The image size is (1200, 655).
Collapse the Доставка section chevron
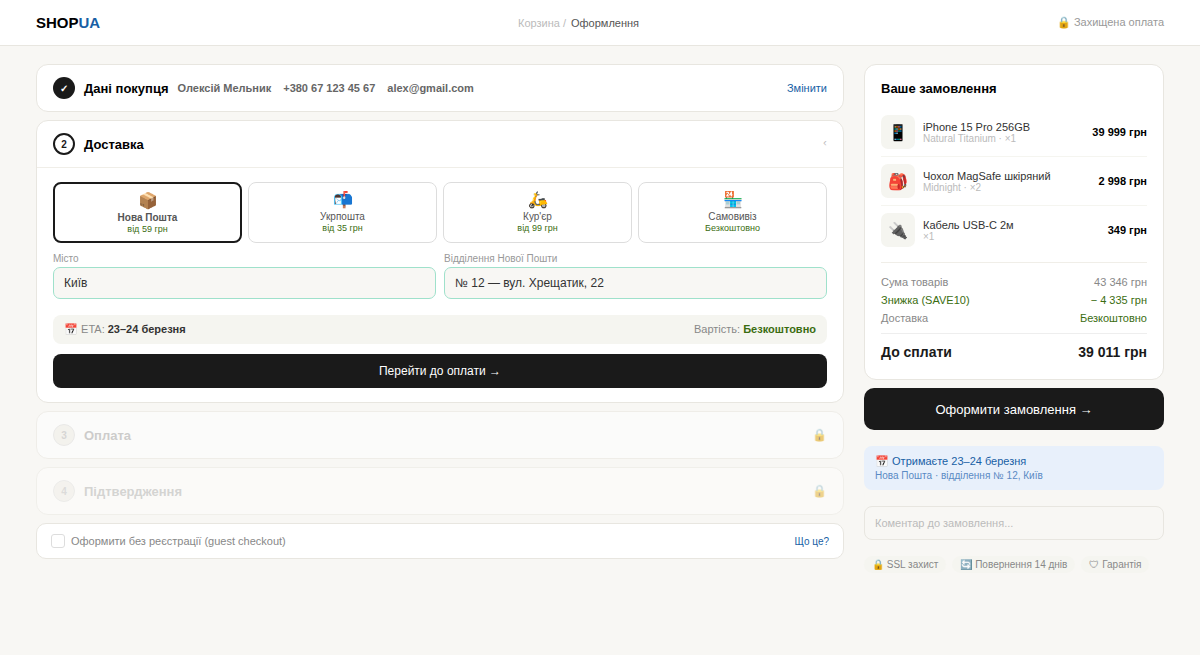[824, 144]
